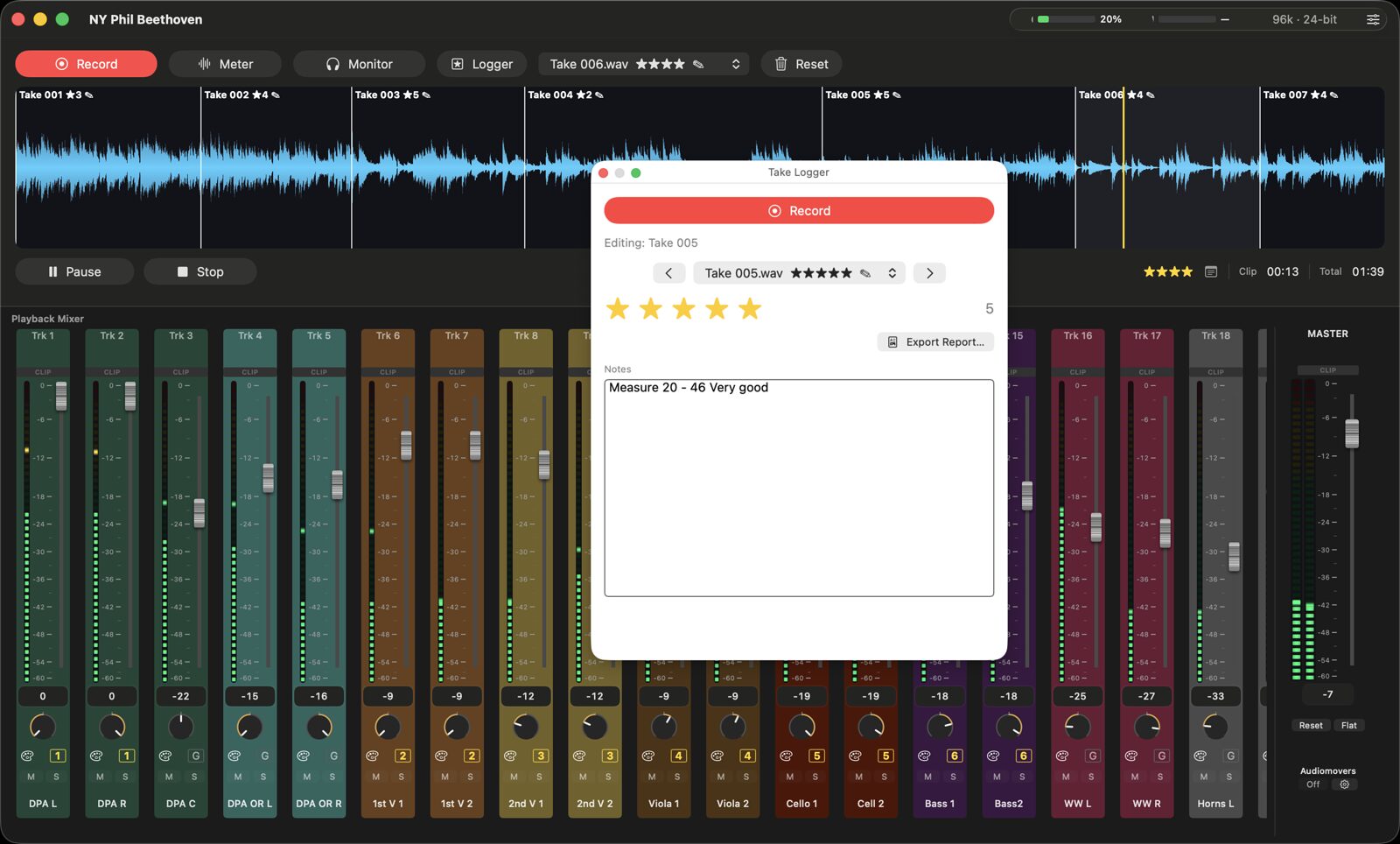
Task: Click pencil icon in Take 006.wav selector
Action: coord(698,64)
